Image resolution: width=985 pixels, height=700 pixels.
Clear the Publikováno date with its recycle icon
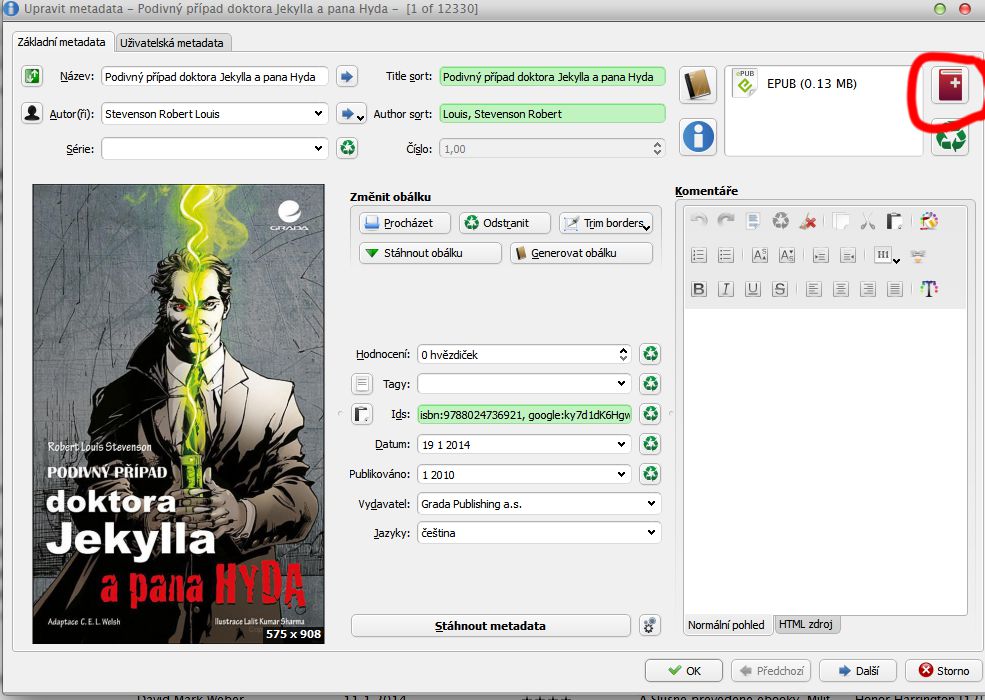pos(651,473)
